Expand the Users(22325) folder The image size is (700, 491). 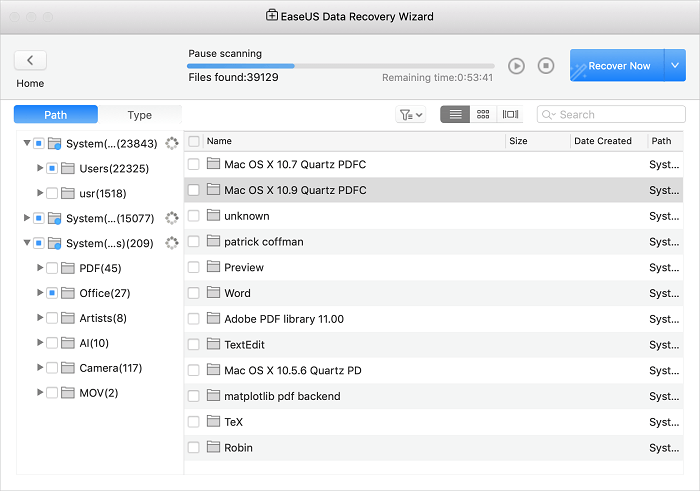40,168
